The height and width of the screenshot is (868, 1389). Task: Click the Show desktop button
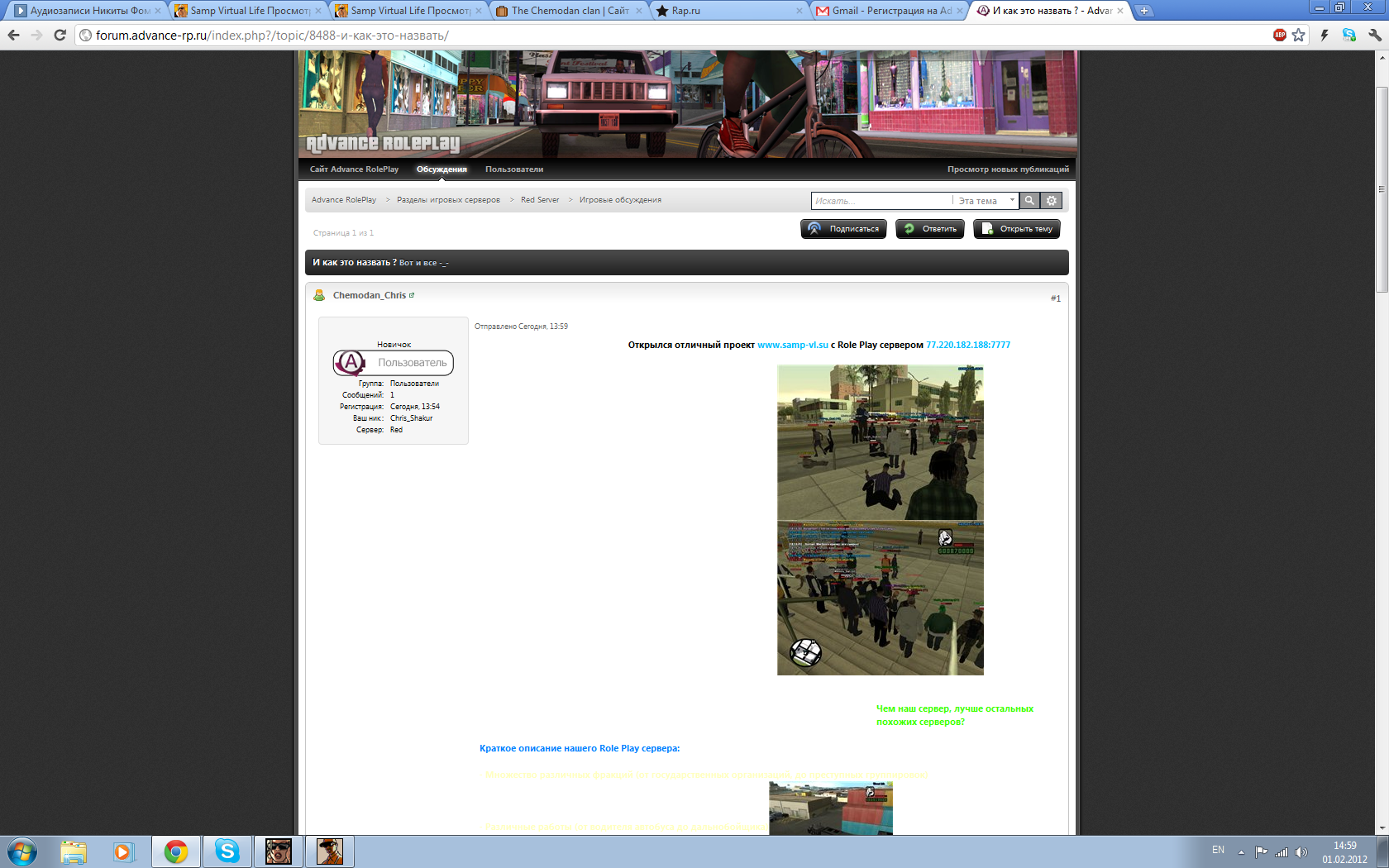pyautogui.click(x=1382, y=851)
